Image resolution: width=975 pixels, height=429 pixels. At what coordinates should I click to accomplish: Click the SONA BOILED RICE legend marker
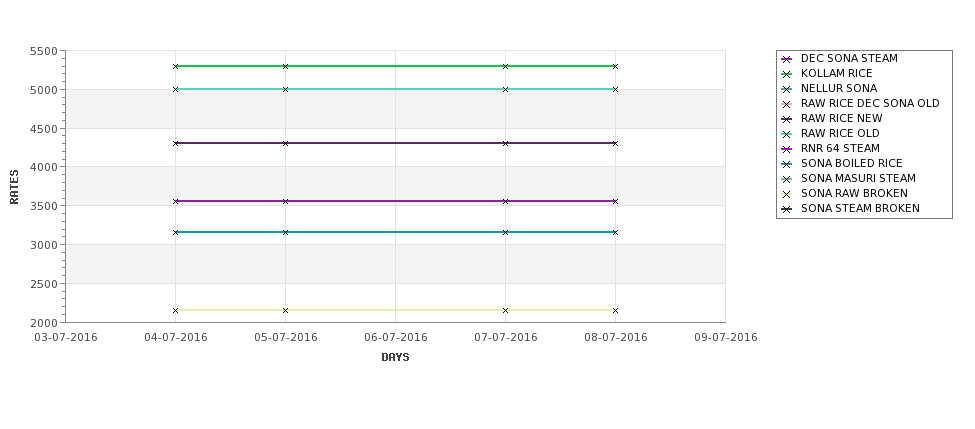(787, 164)
